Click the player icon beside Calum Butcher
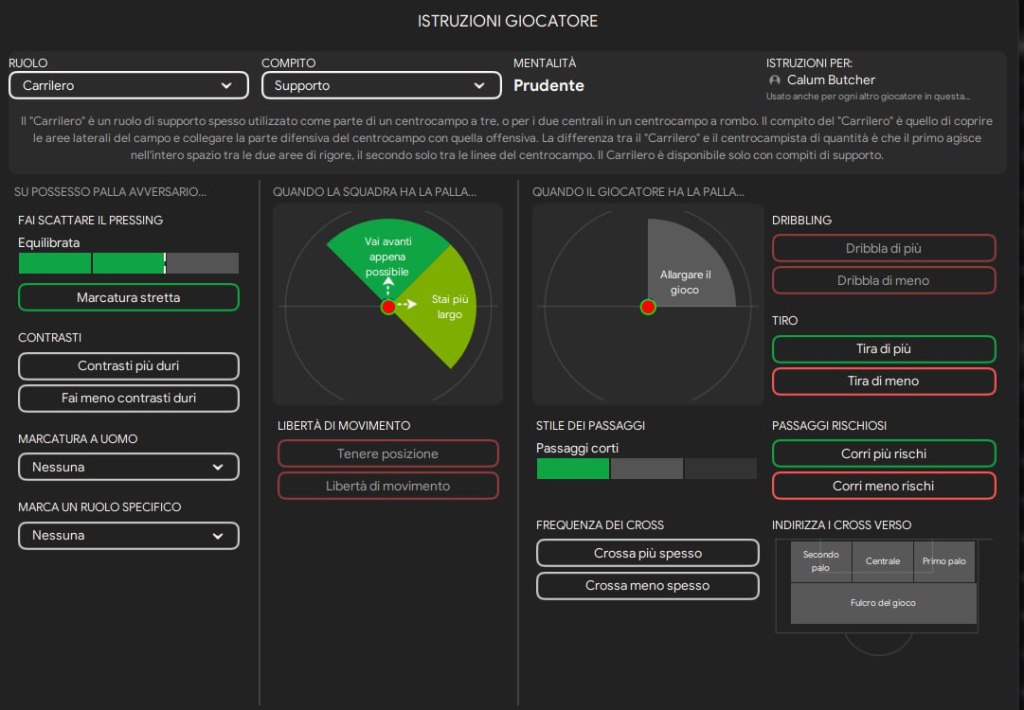 774,80
